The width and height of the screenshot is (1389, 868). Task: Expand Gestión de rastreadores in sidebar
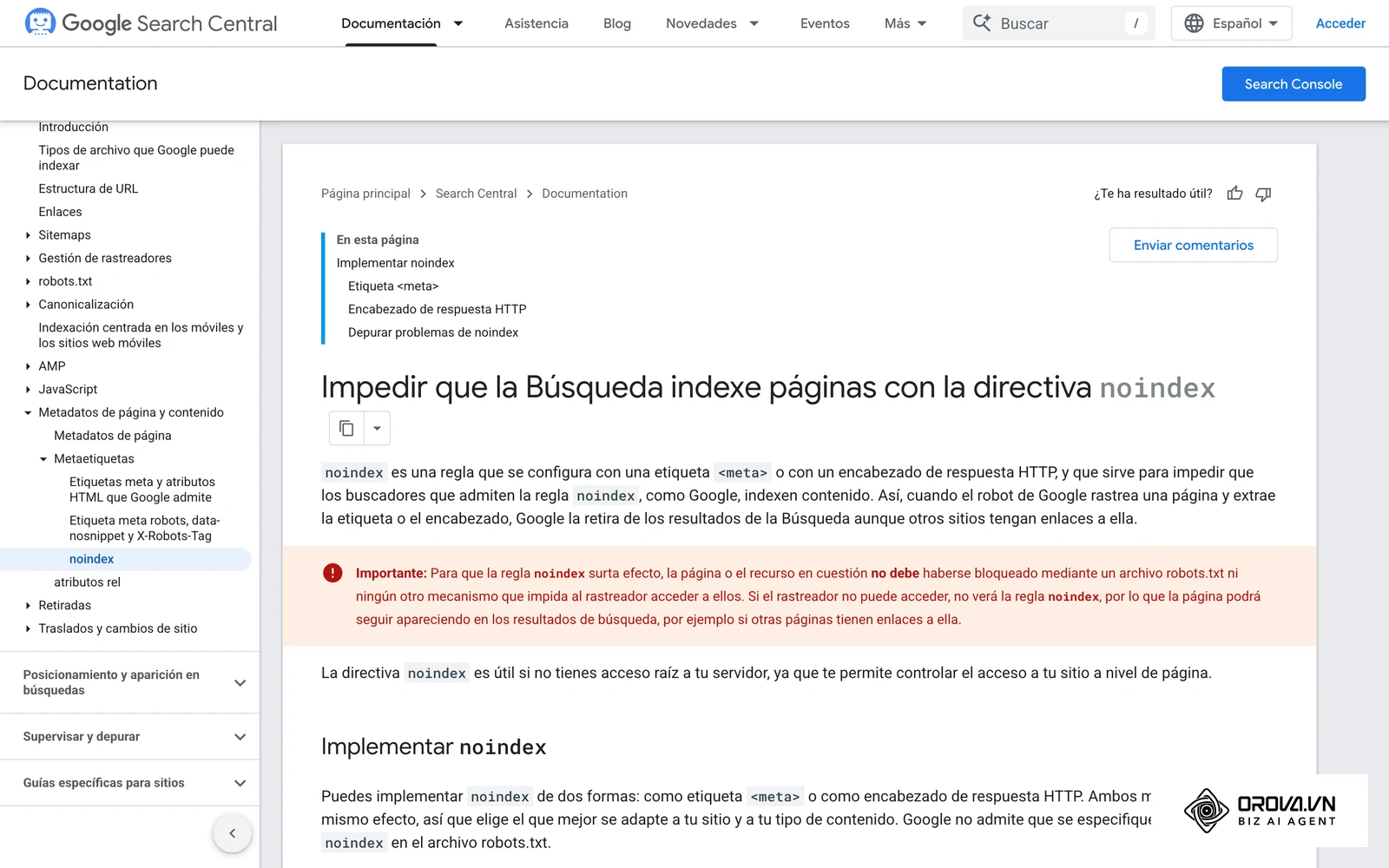point(28,259)
